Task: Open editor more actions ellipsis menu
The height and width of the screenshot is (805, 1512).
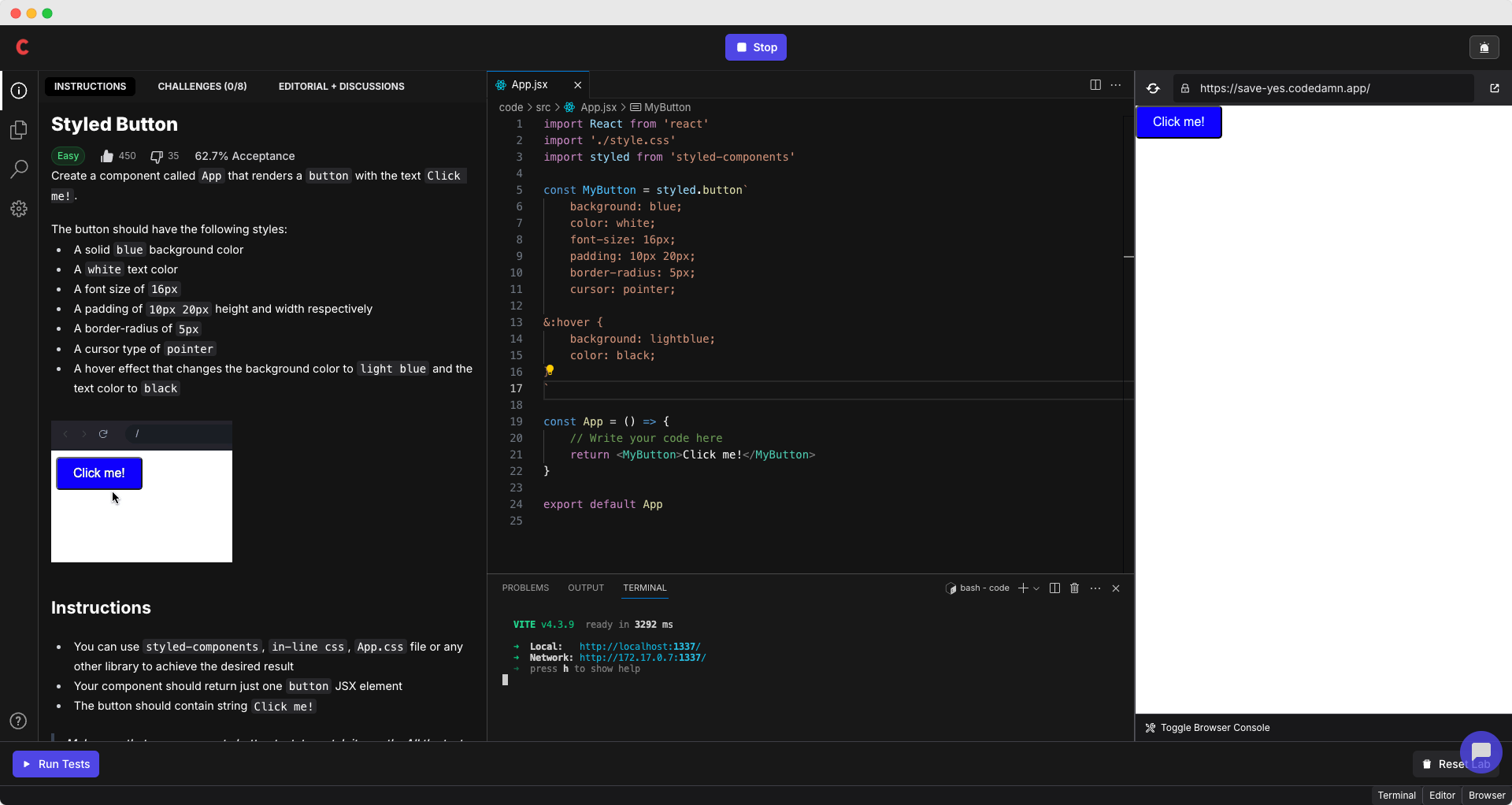Action: [x=1116, y=85]
